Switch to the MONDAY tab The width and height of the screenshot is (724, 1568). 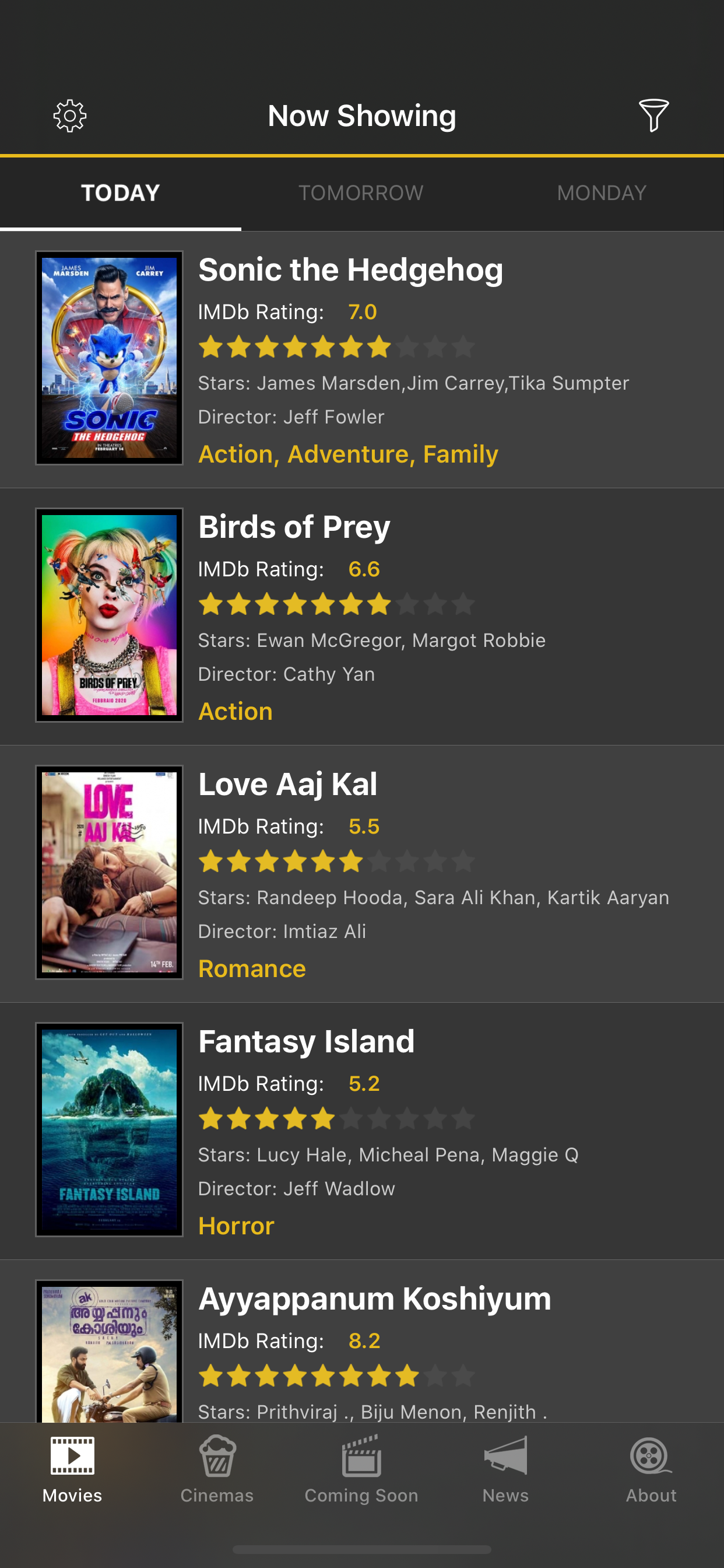[602, 192]
